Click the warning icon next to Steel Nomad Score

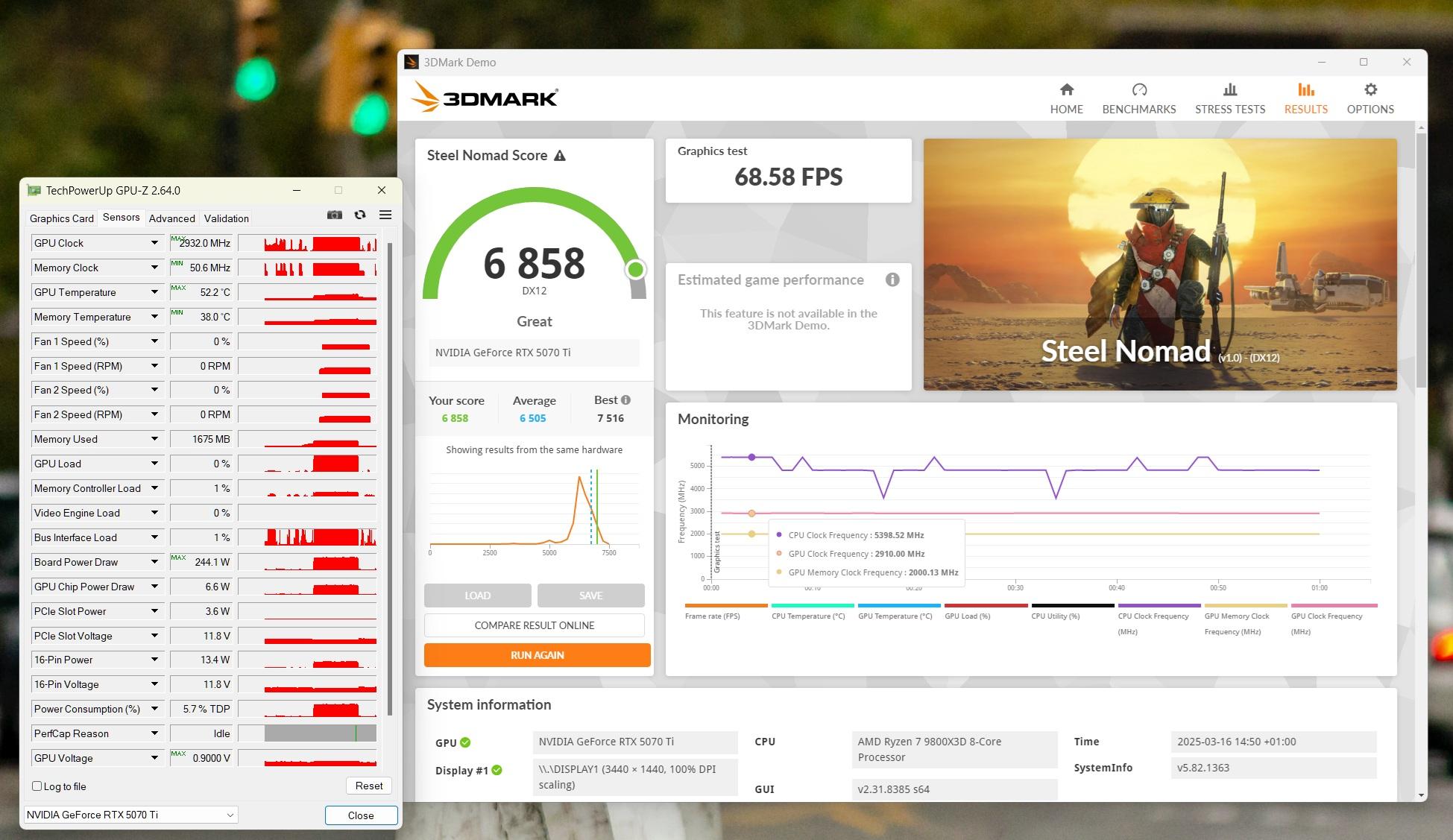click(x=560, y=156)
